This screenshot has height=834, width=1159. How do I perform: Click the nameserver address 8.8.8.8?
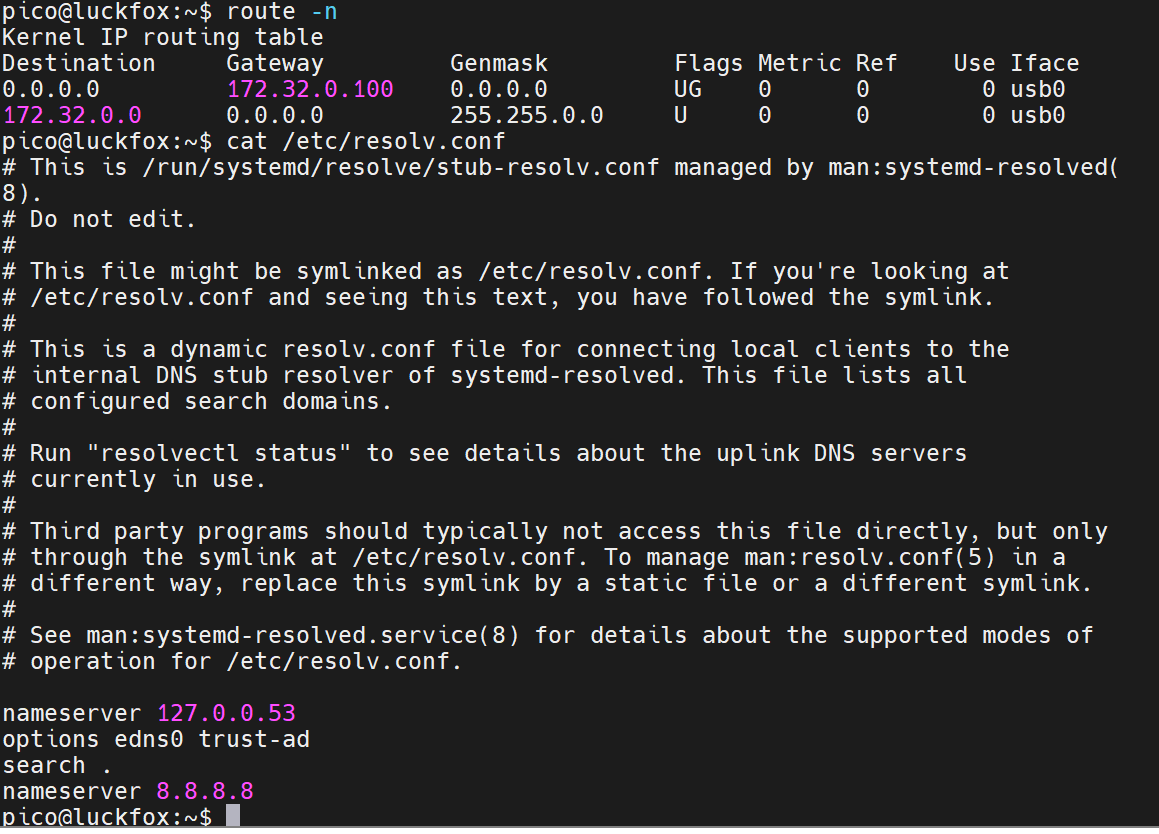pos(205,791)
